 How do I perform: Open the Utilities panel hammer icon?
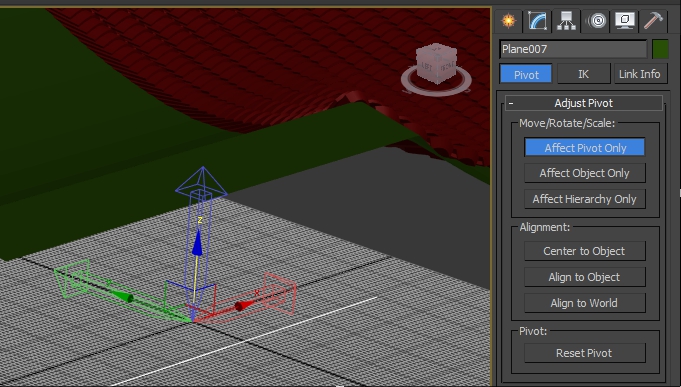654,20
